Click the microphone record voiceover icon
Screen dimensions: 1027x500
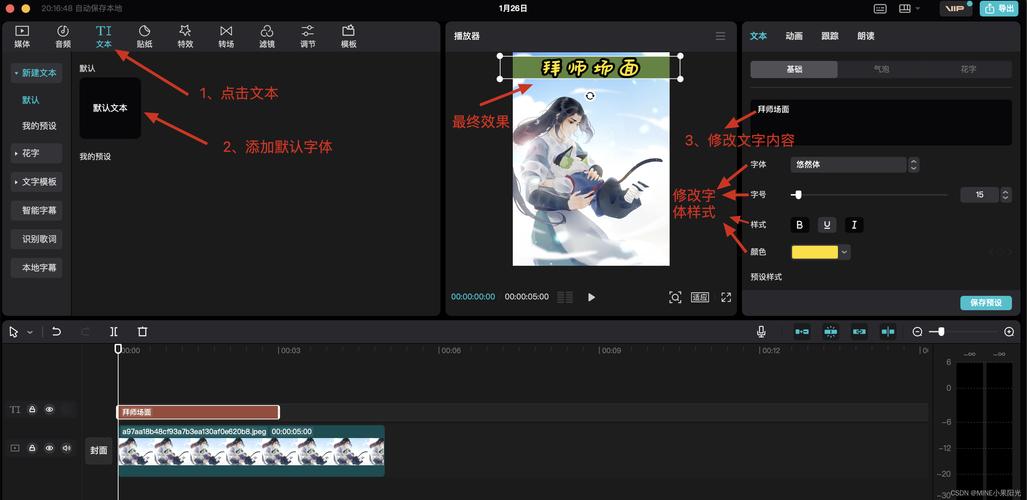pos(761,332)
